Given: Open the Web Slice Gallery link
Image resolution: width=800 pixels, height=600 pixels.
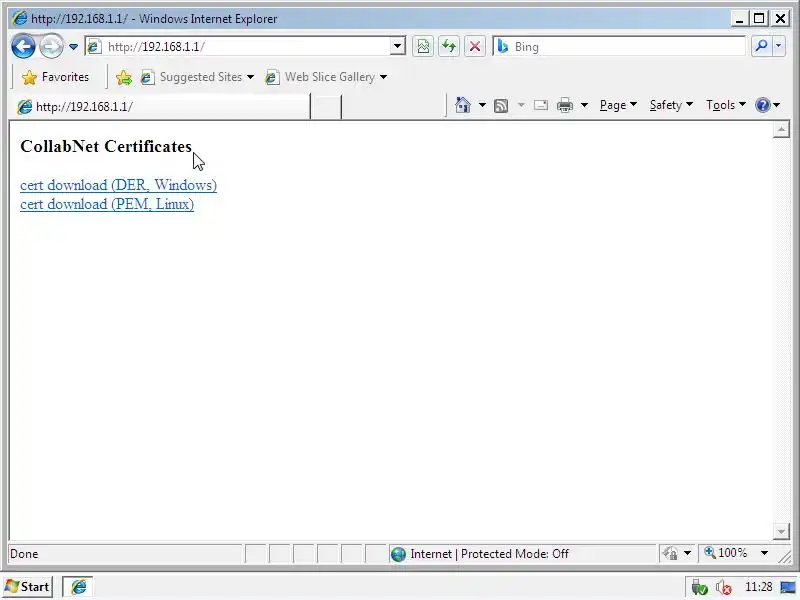Looking at the screenshot, I should [x=320, y=77].
